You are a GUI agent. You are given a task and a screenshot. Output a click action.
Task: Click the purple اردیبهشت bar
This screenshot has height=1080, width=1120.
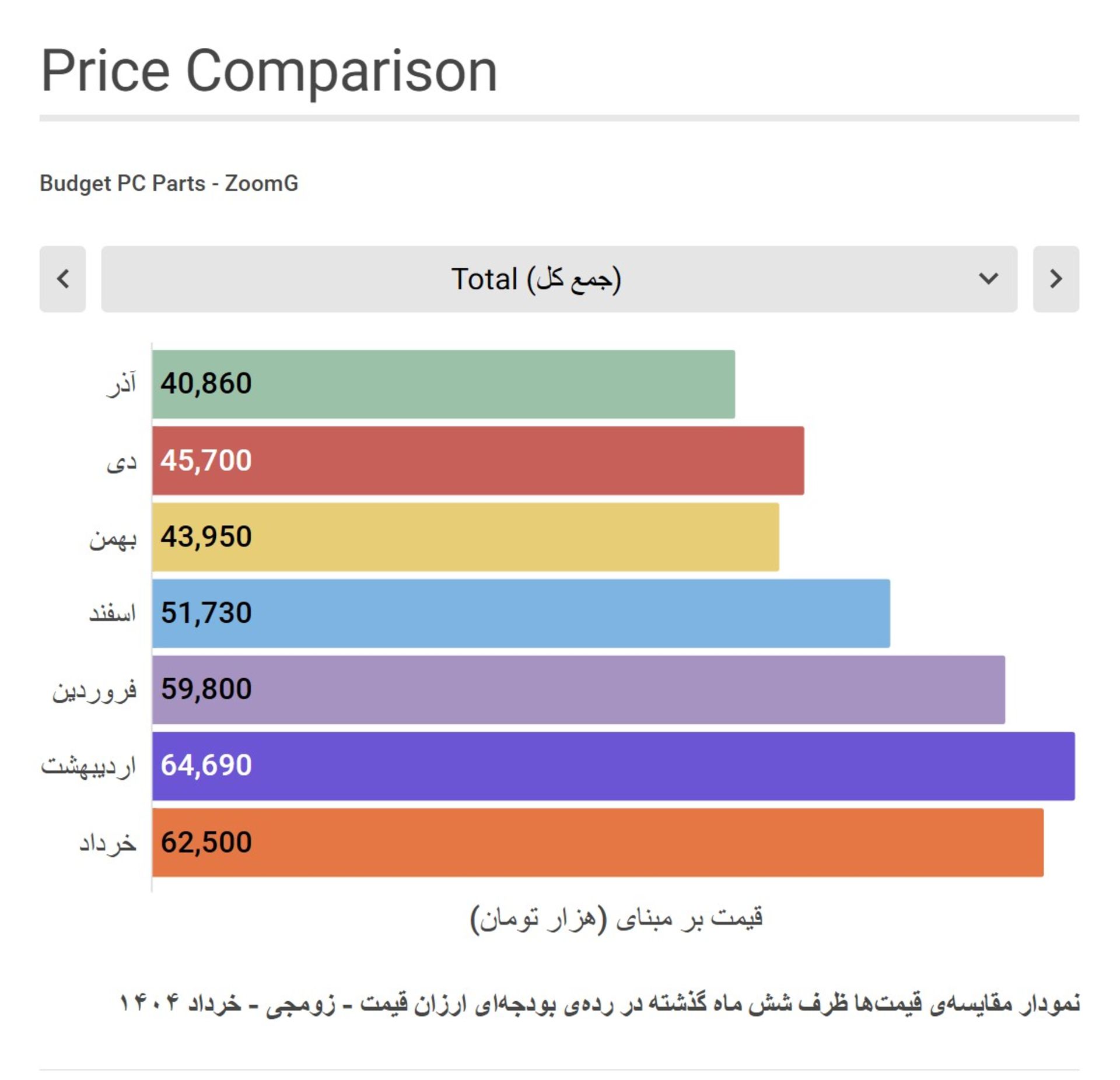(614, 766)
